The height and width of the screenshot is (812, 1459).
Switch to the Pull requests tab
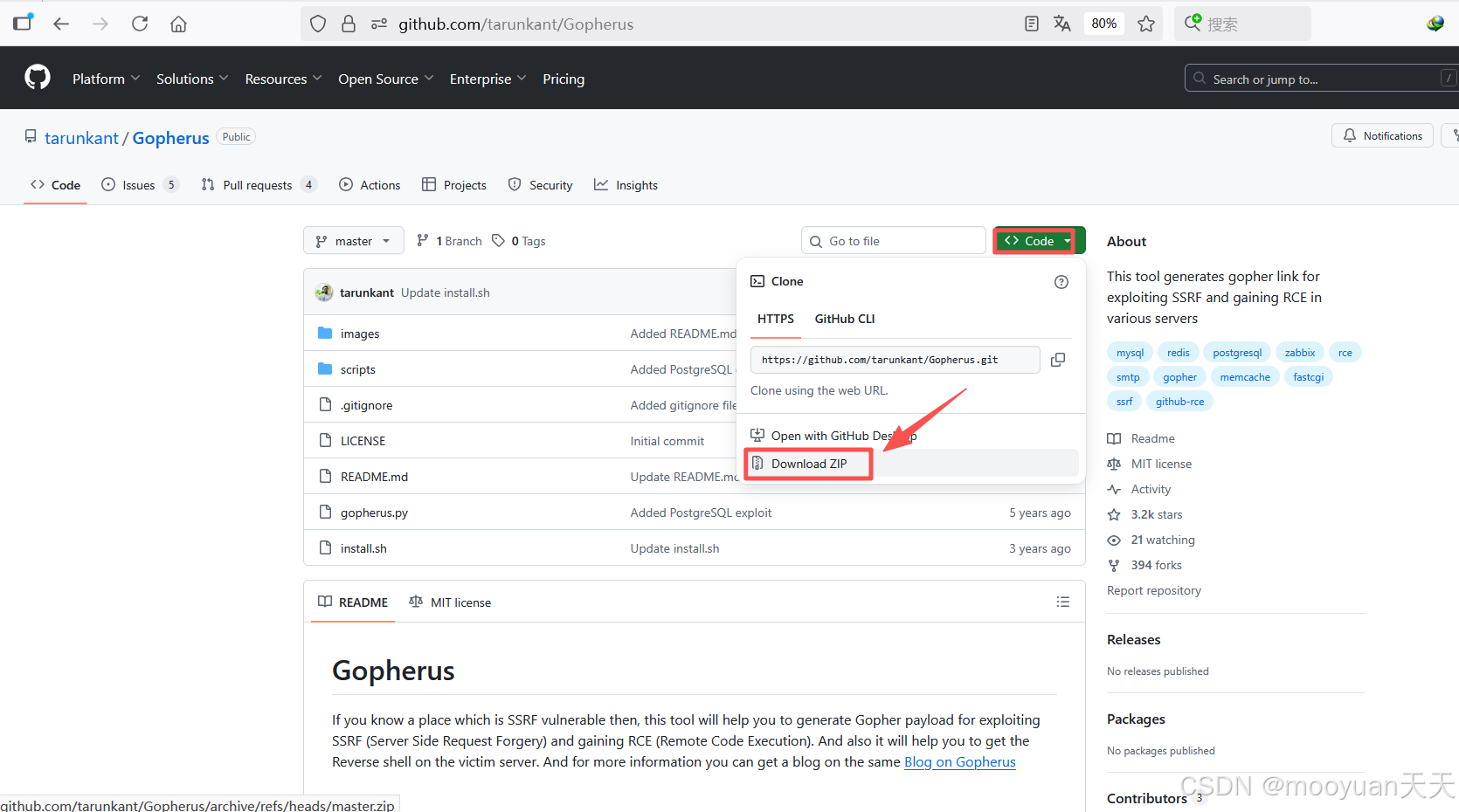259,185
